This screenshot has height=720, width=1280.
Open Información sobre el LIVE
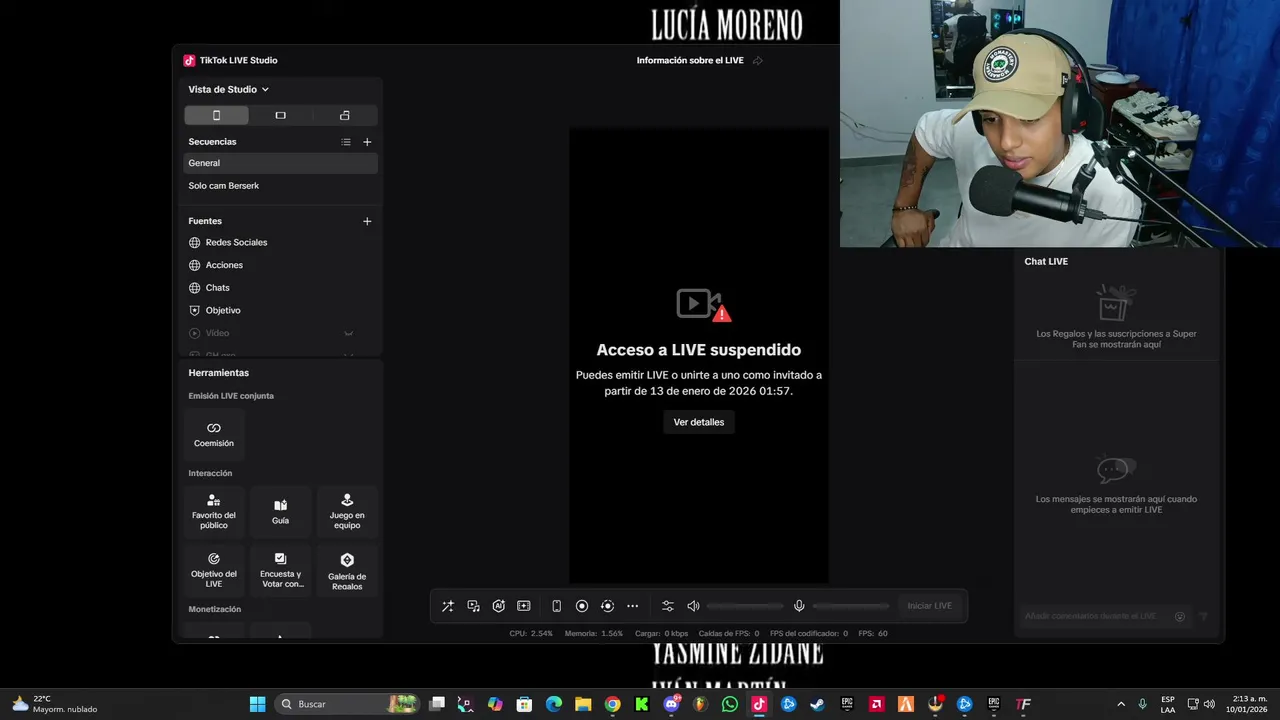690,60
